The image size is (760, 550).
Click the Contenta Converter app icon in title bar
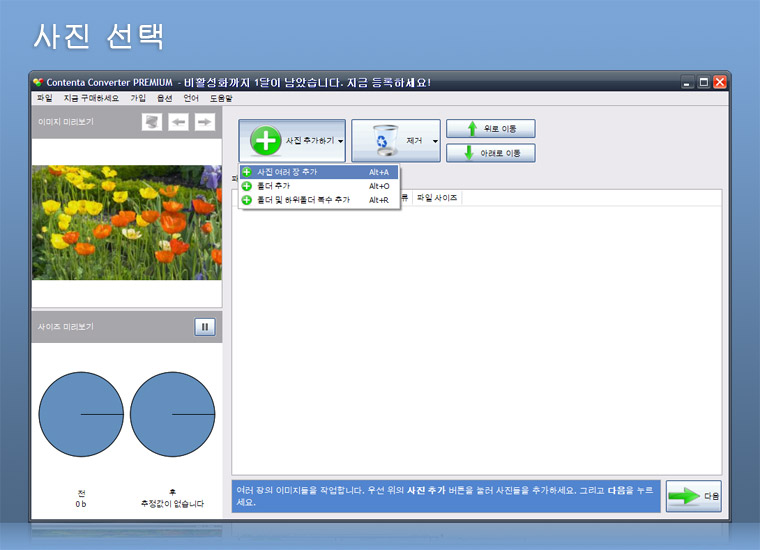pyautogui.click(x=38, y=82)
